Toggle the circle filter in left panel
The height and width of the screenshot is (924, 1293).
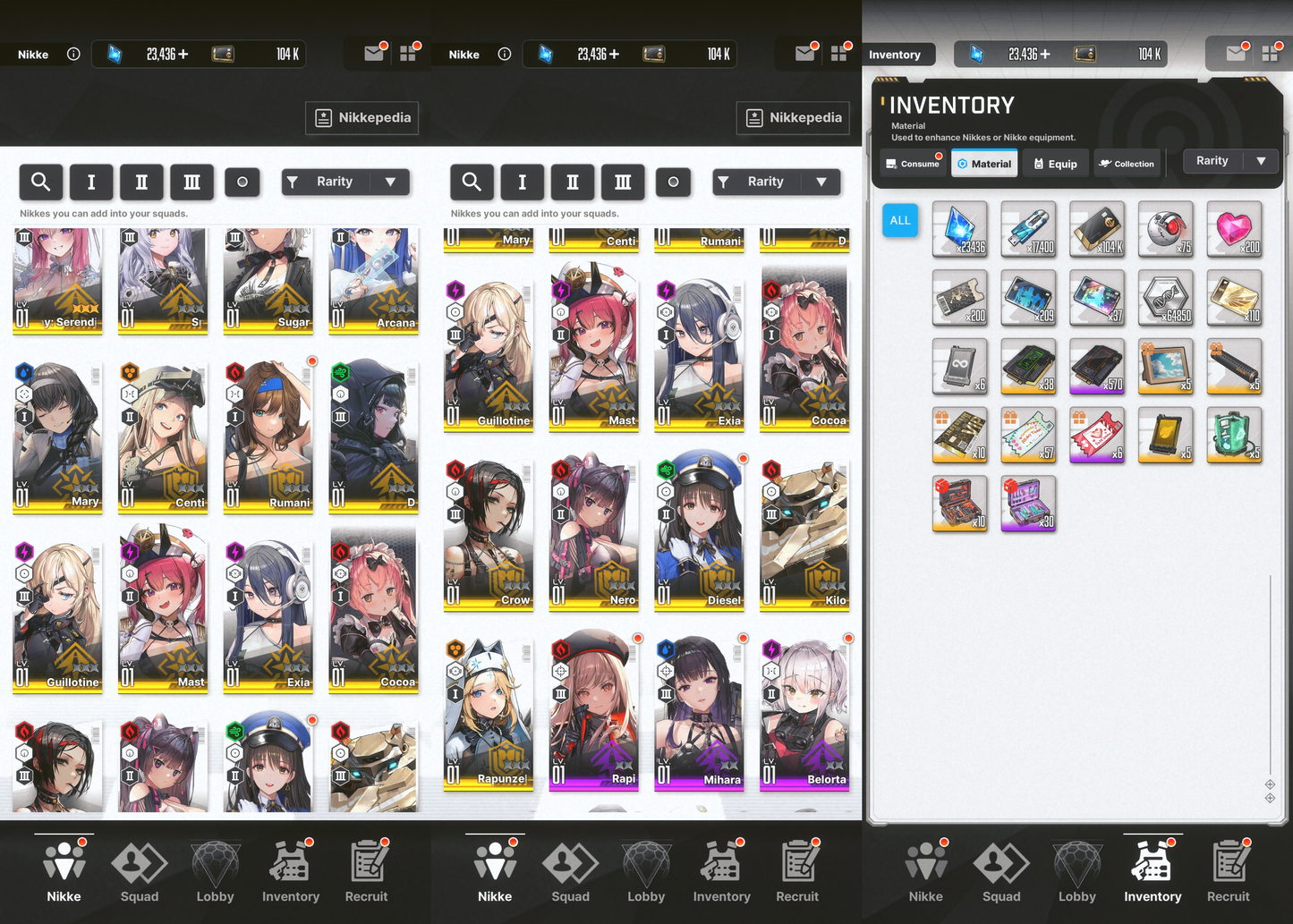[x=242, y=182]
